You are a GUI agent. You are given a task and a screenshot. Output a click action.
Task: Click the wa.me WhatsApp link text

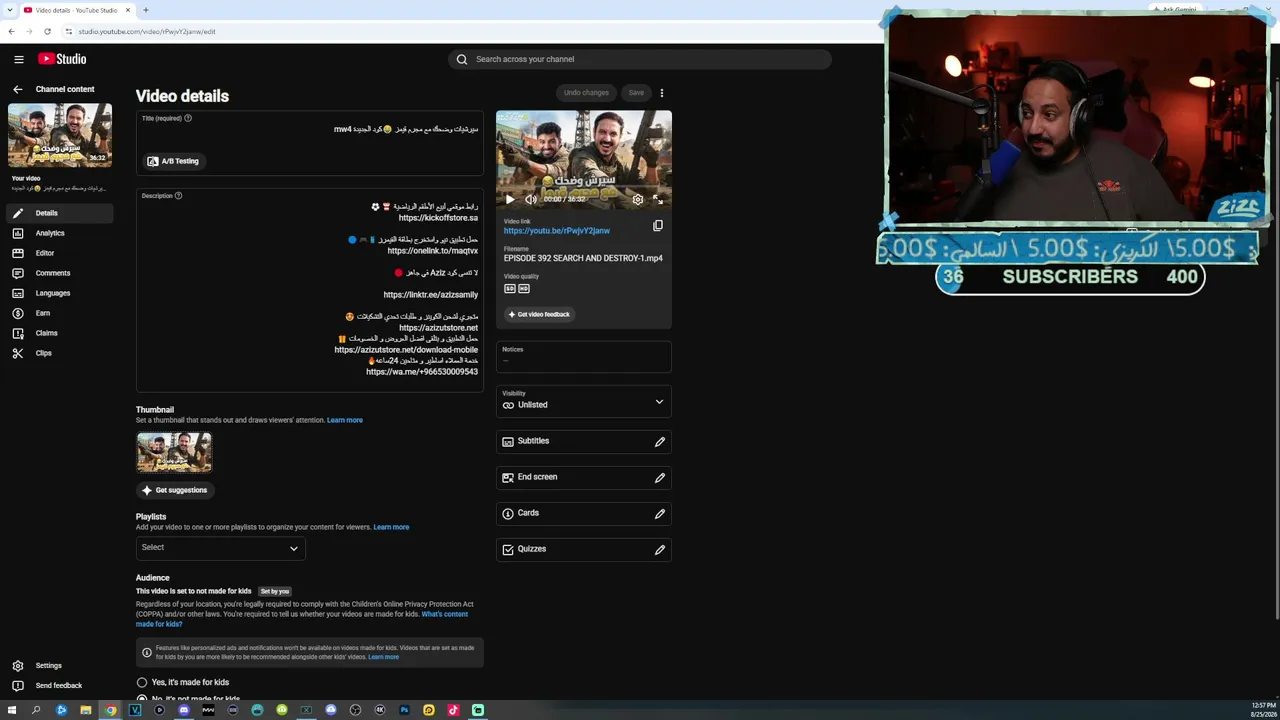click(422, 372)
